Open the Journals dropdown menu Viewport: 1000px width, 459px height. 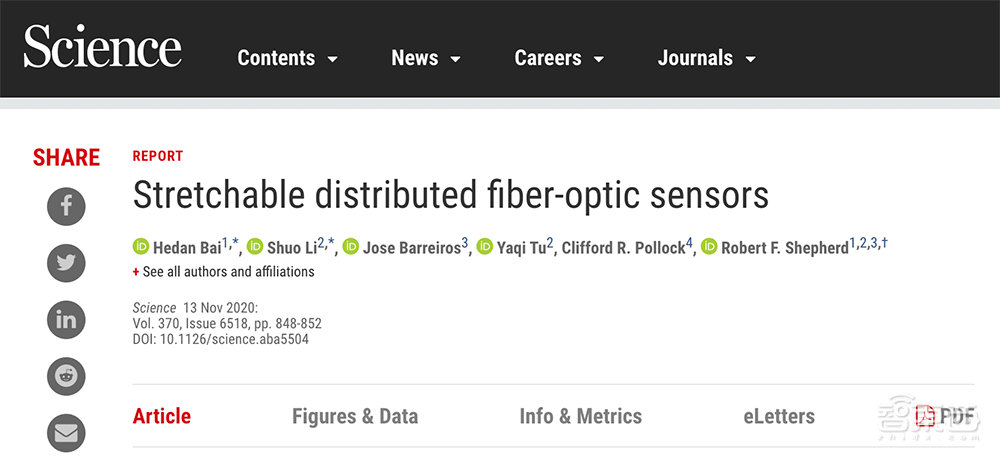coord(706,58)
